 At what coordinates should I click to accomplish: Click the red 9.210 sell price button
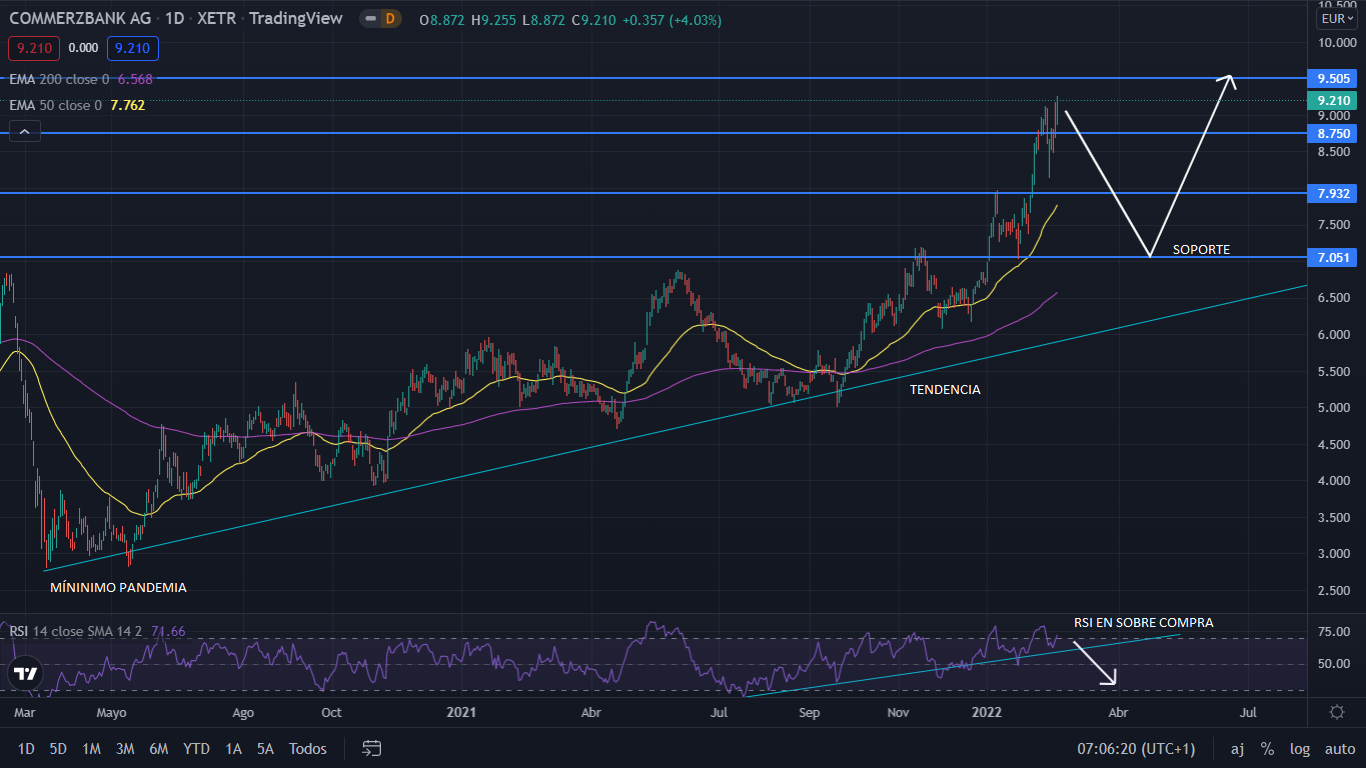coord(33,47)
